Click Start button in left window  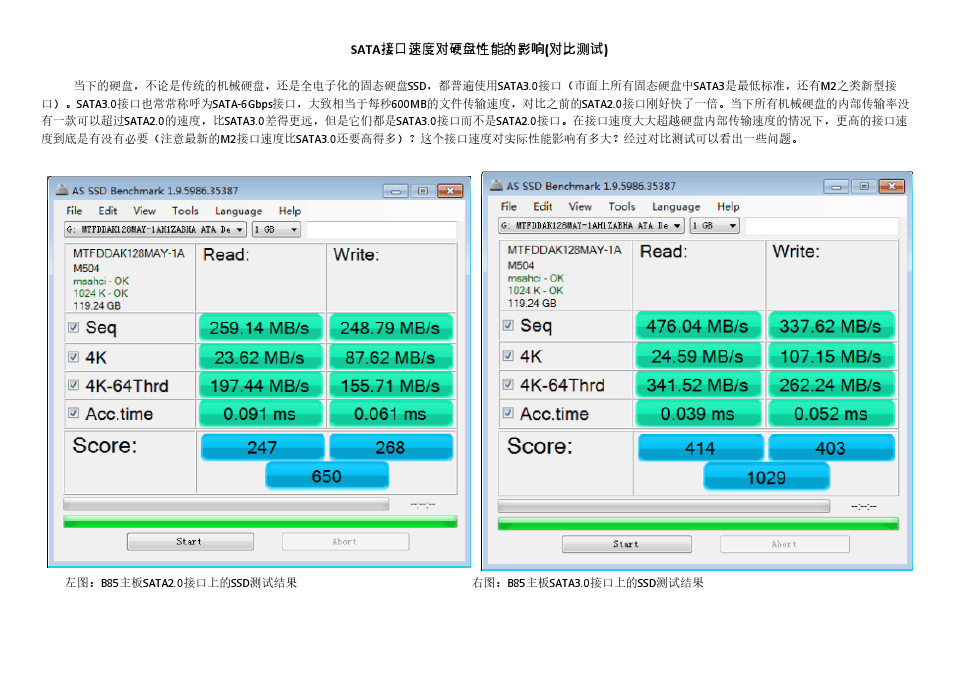point(190,542)
